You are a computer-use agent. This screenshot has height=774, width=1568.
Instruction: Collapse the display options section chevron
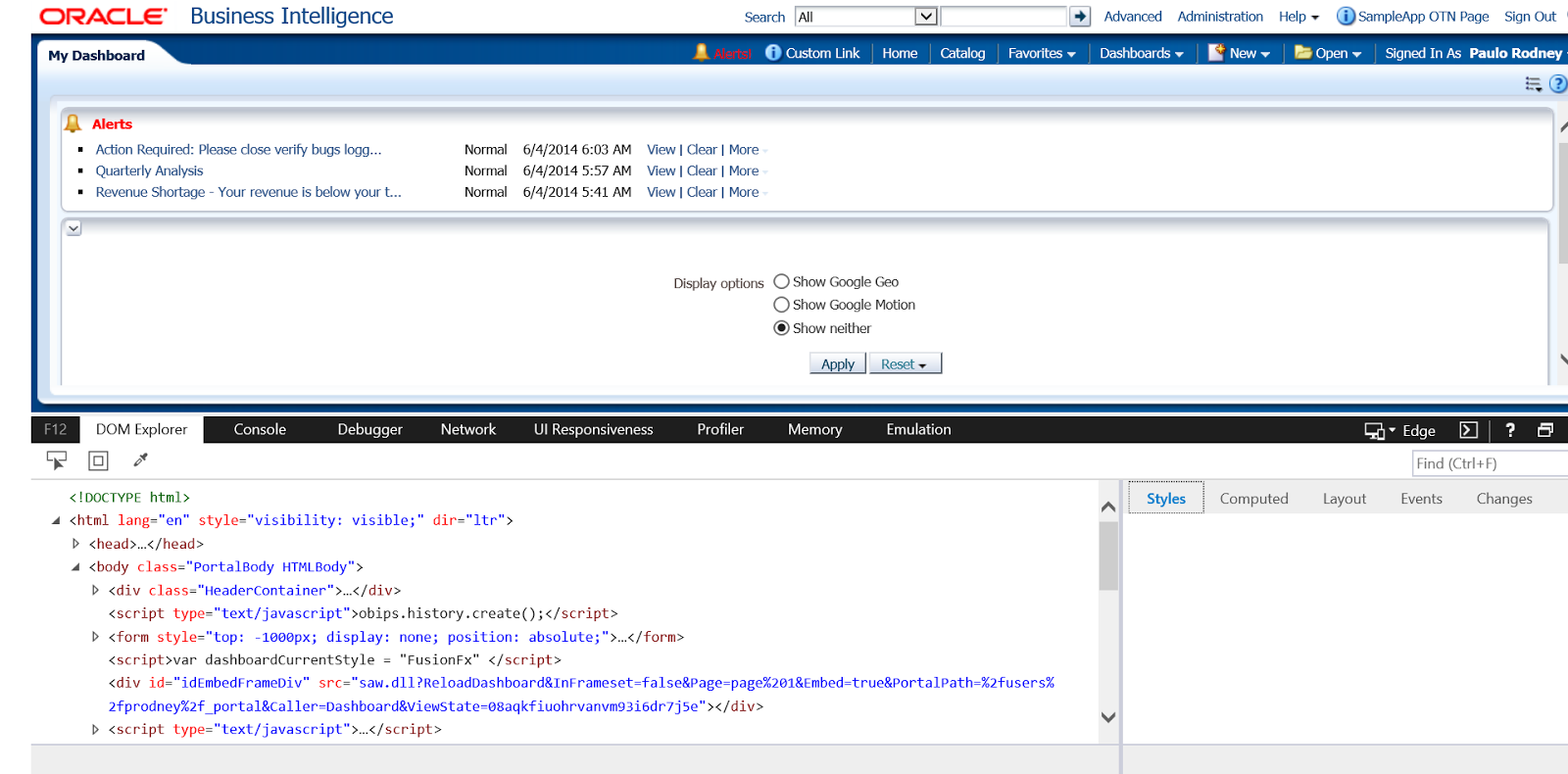click(73, 228)
